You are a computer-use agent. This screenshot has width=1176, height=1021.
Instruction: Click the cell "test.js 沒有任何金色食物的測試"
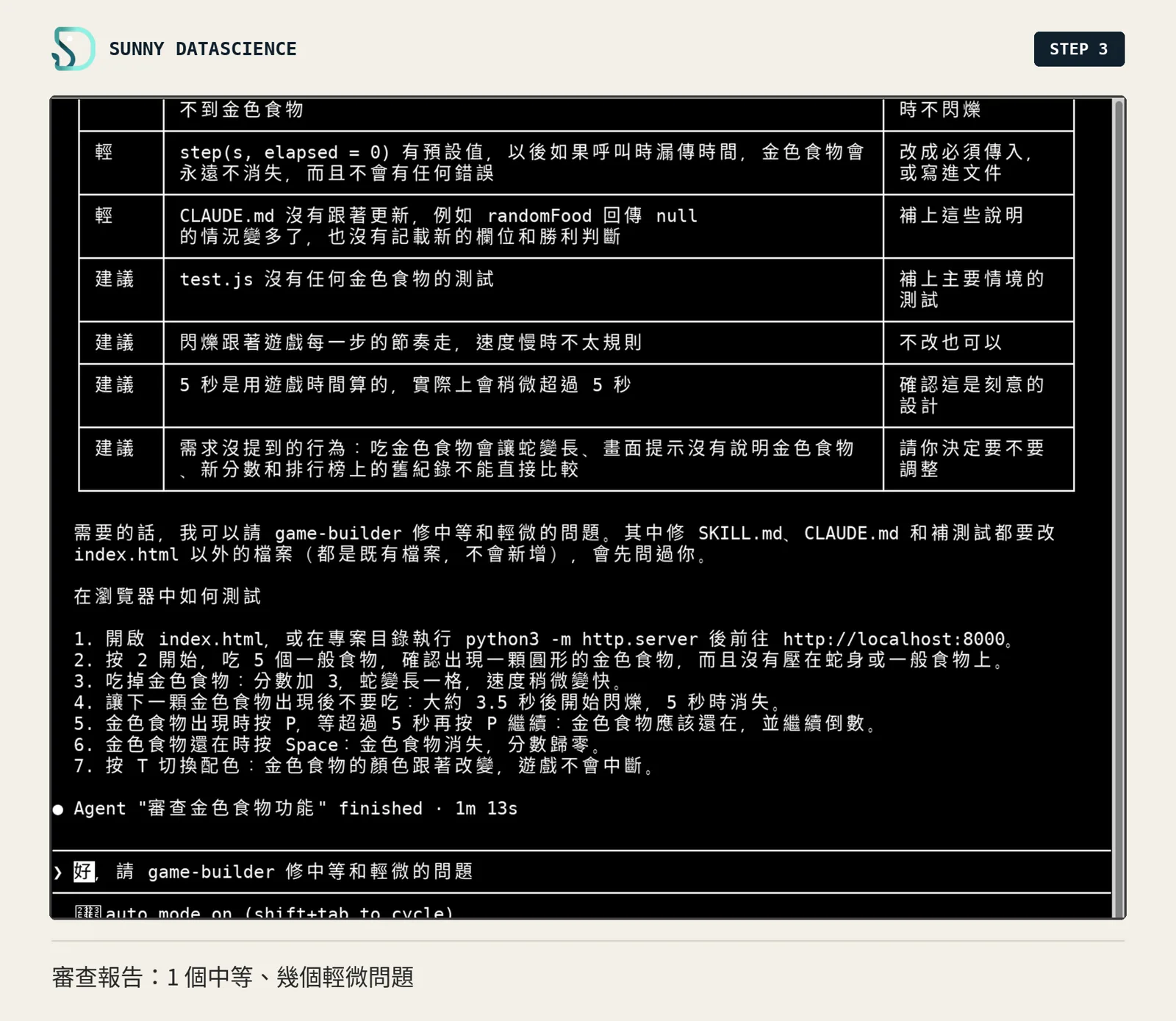(523, 290)
